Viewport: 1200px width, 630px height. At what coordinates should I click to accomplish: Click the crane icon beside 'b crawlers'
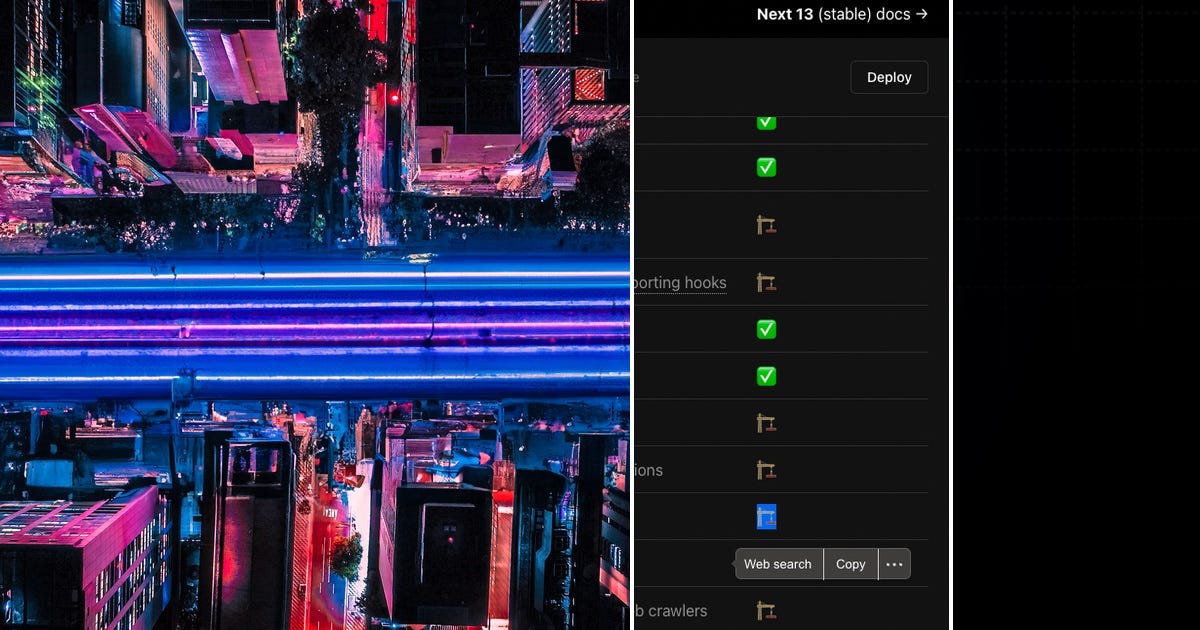coord(766,609)
